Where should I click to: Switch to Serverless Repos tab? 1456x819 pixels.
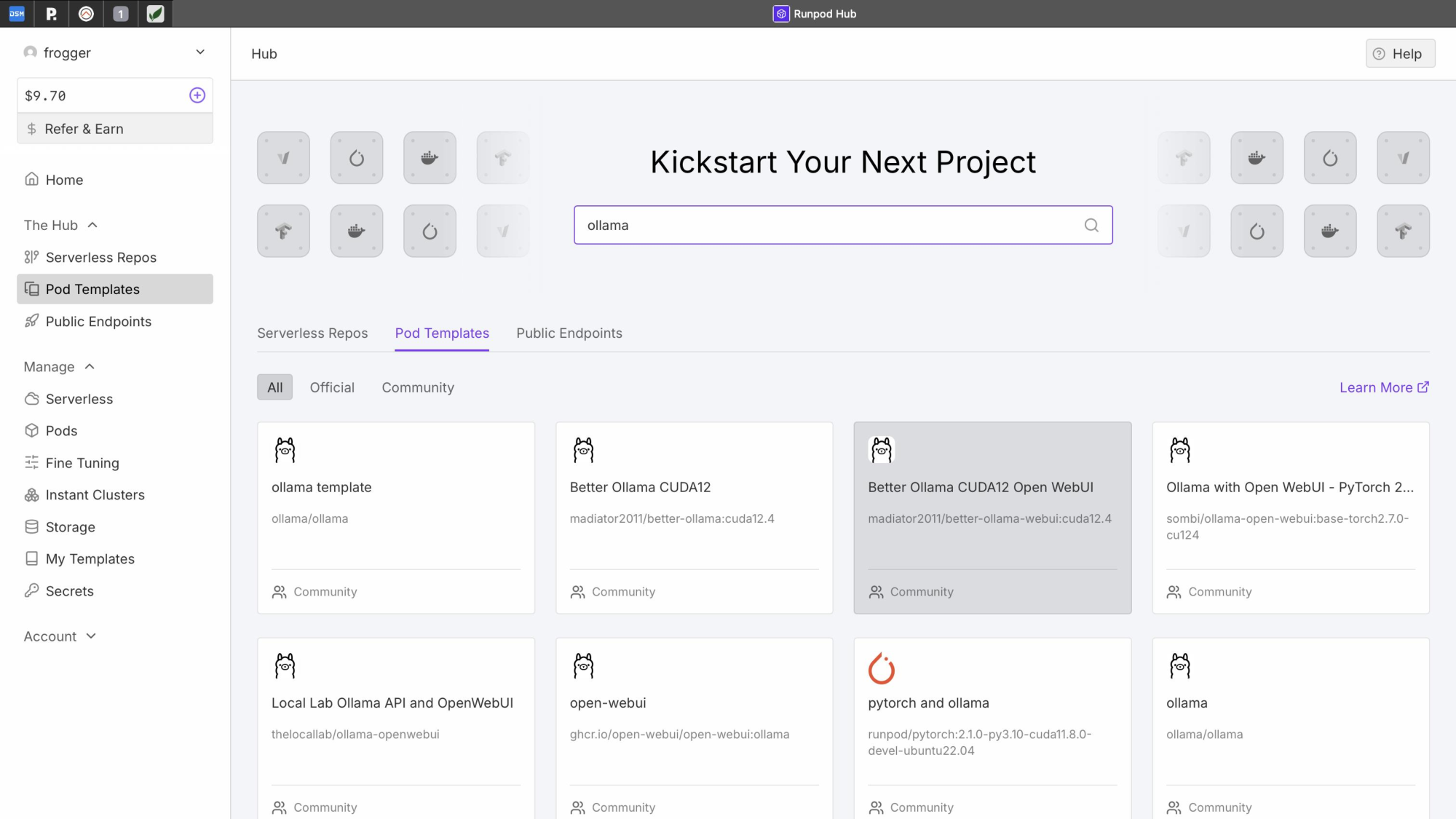coord(312,333)
